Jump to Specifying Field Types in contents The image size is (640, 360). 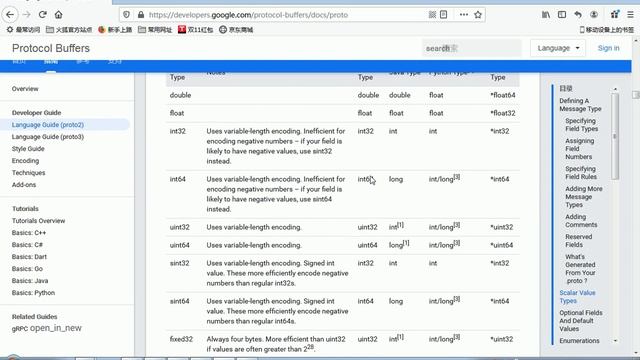pyautogui.click(x=582, y=125)
